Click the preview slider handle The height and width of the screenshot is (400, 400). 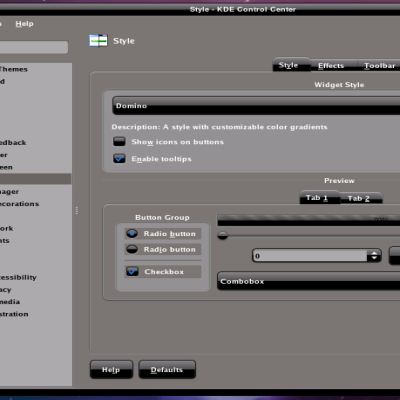tap(222, 236)
